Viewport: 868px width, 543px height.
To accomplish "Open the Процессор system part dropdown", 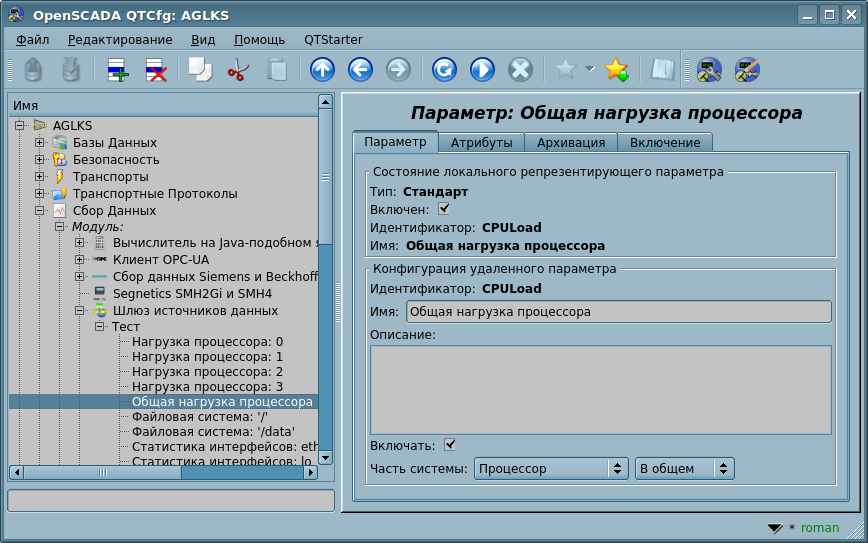I will tap(551, 469).
